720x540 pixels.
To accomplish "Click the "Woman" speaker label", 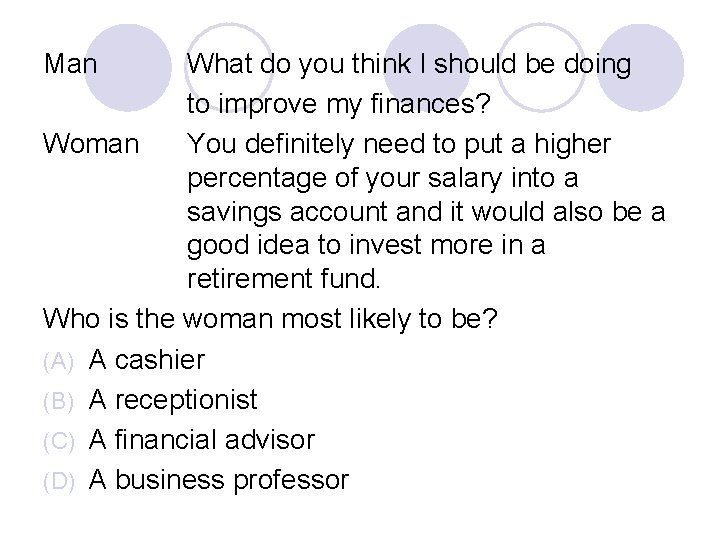I will pos(91,146).
